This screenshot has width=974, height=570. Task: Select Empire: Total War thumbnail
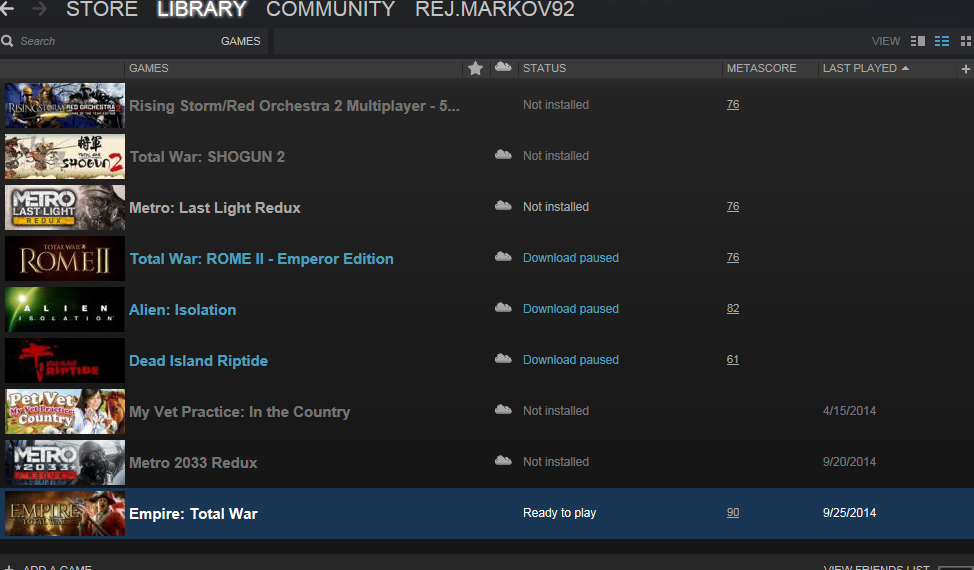coord(65,513)
